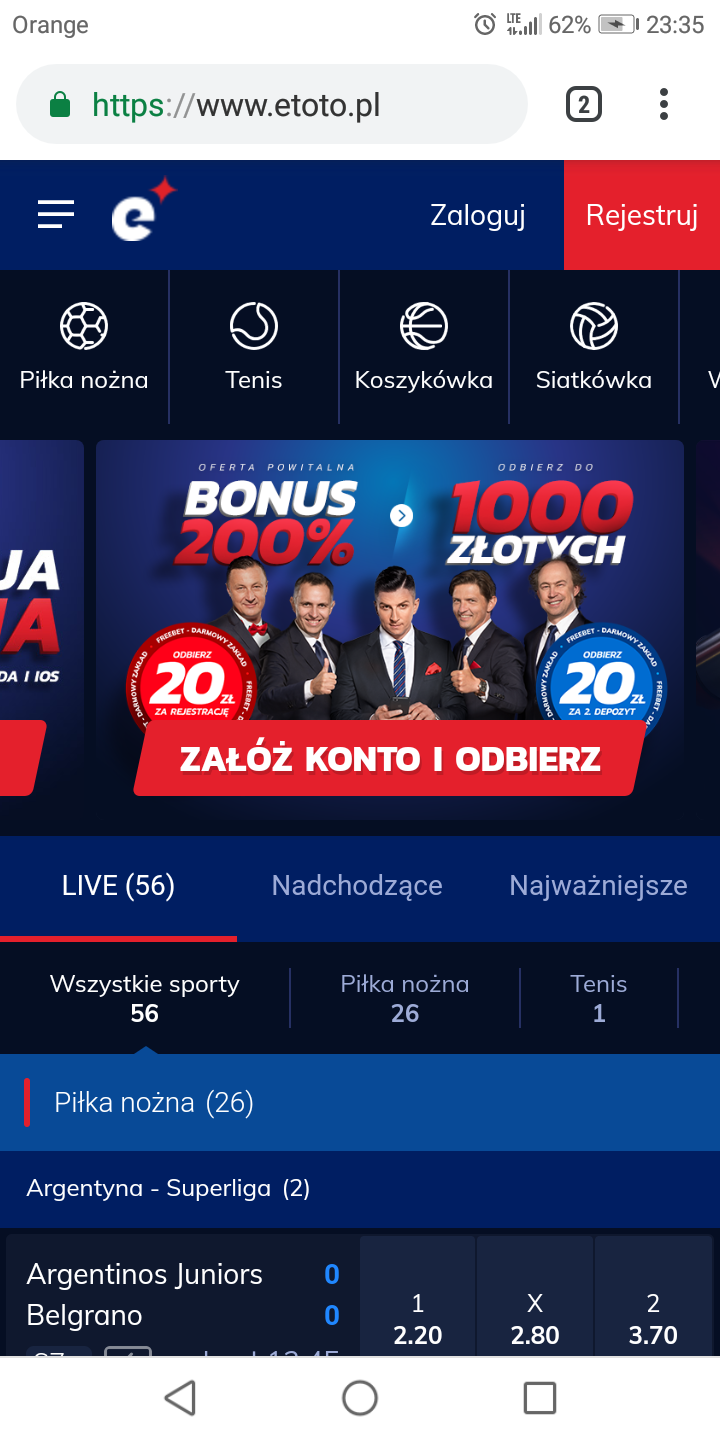
Task: Select the Piłka nożna football icon
Action: pos(84,326)
